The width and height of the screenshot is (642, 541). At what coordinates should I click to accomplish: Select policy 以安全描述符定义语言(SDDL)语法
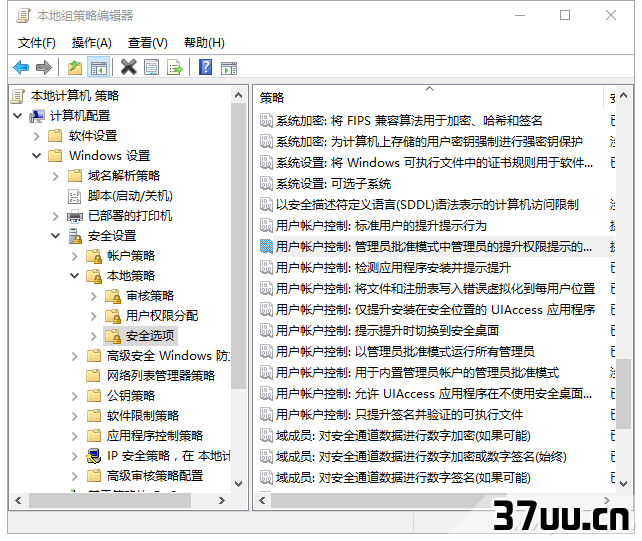coord(427,204)
